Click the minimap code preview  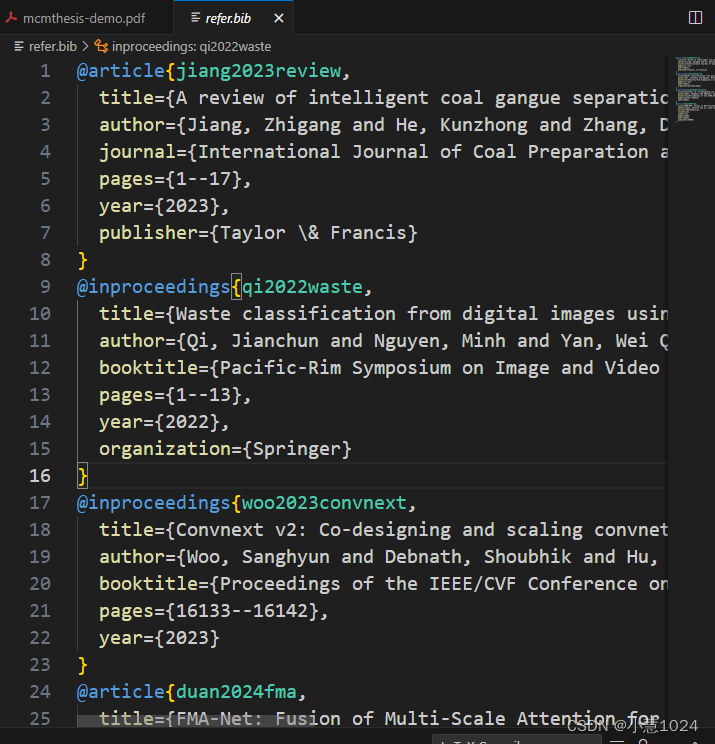(x=695, y=89)
